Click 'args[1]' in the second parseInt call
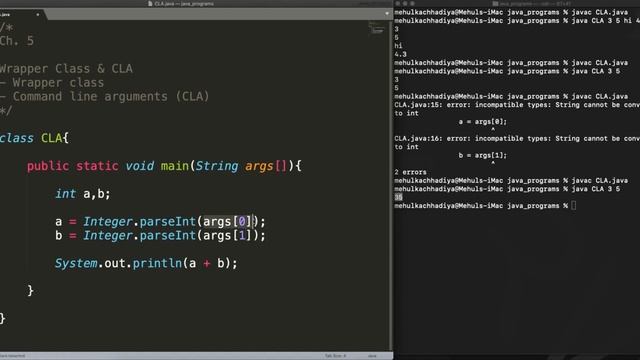 (x=227, y=236)
